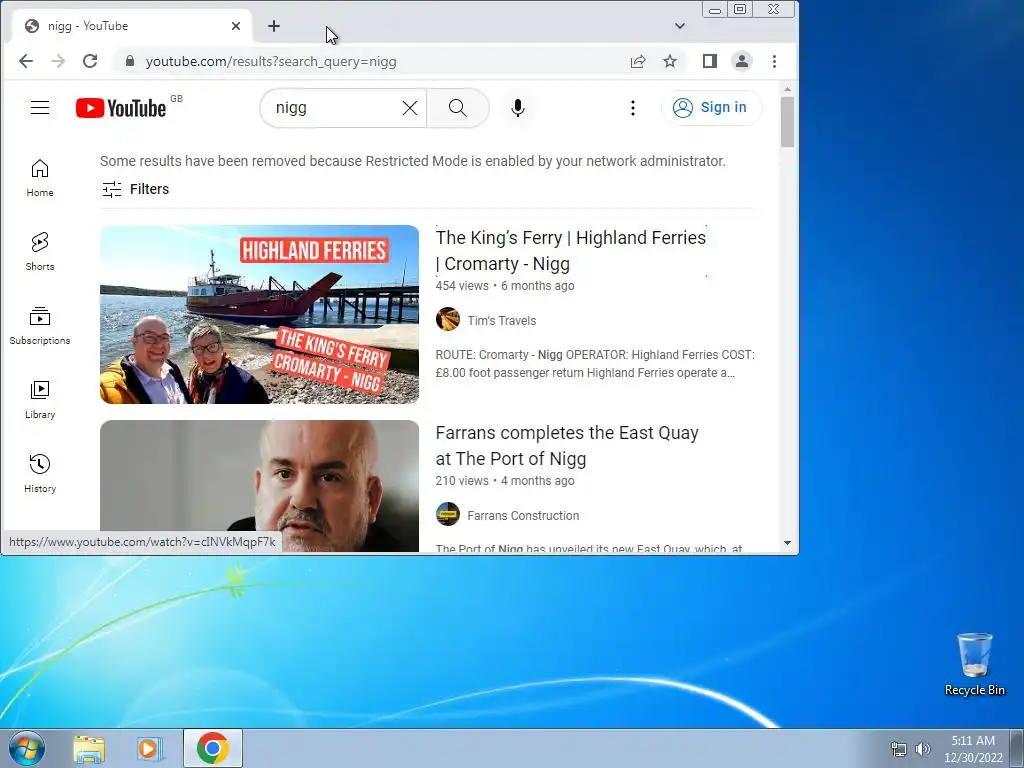Bookmark this page with the star

(x=670, y=61)
